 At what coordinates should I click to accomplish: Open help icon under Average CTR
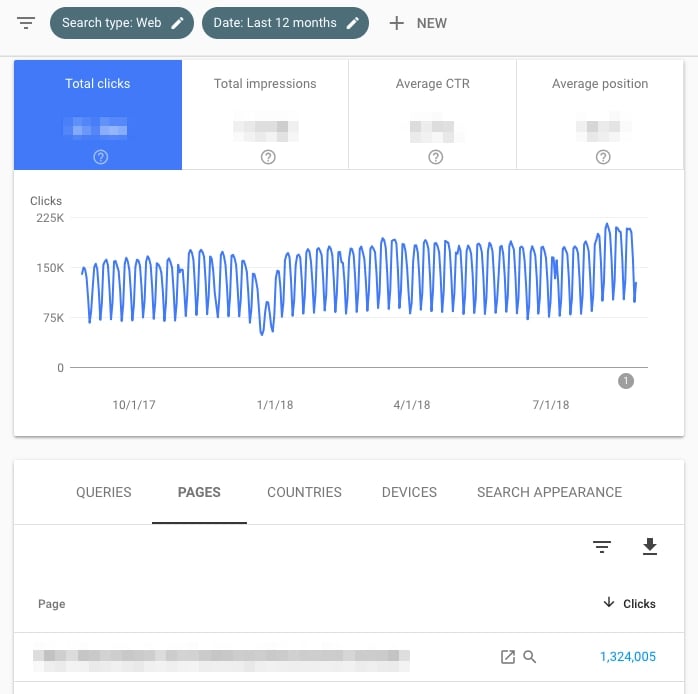click(435, 157)
